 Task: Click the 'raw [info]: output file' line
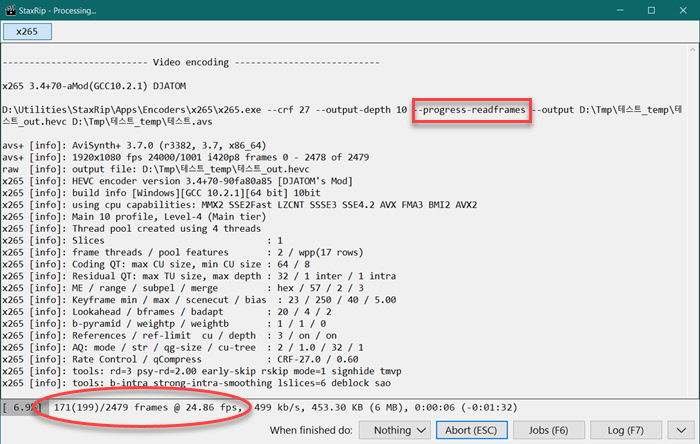(156, 169)
